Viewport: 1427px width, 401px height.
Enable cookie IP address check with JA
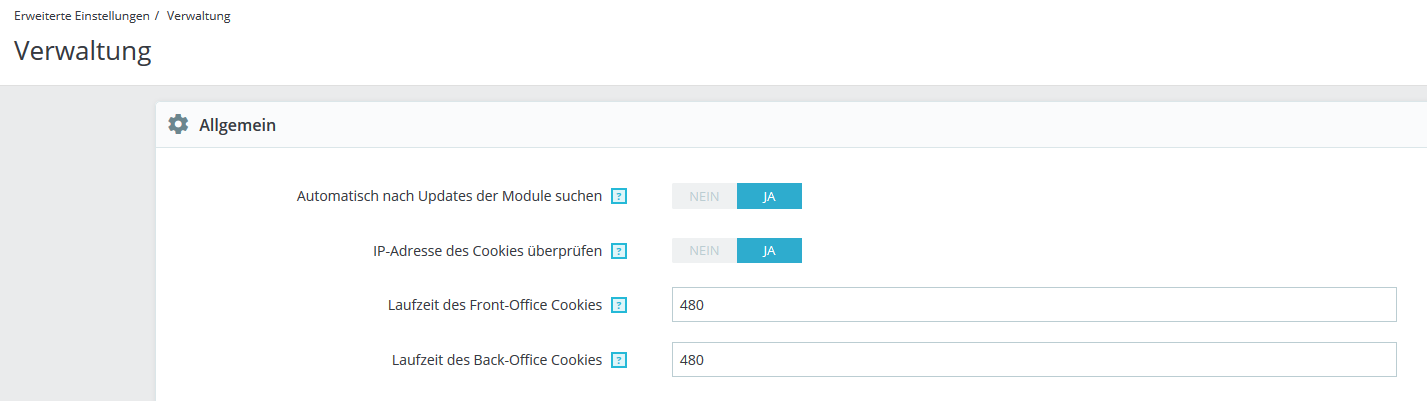pos(769,251)
